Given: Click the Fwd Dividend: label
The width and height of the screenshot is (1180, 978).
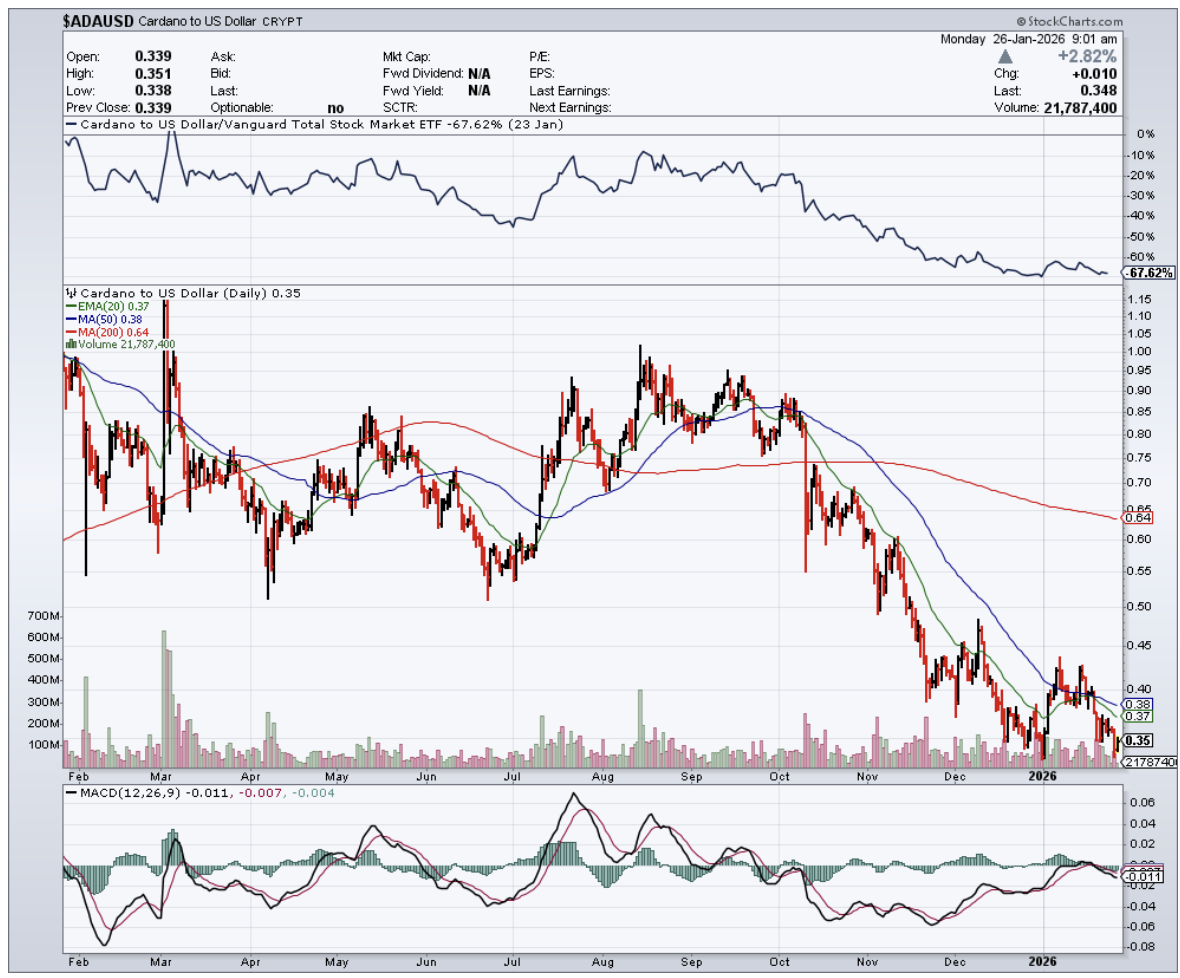Looking at the screenshot, I should pos(423,74).
